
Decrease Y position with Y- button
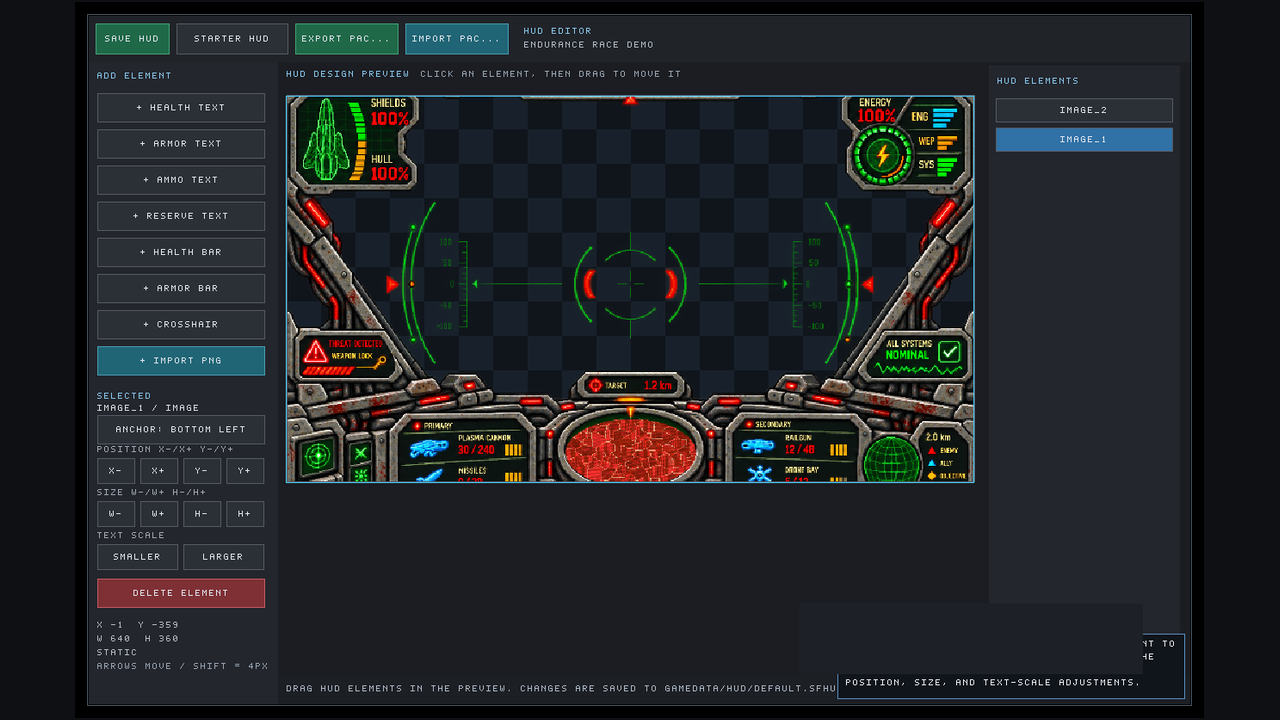202,471
